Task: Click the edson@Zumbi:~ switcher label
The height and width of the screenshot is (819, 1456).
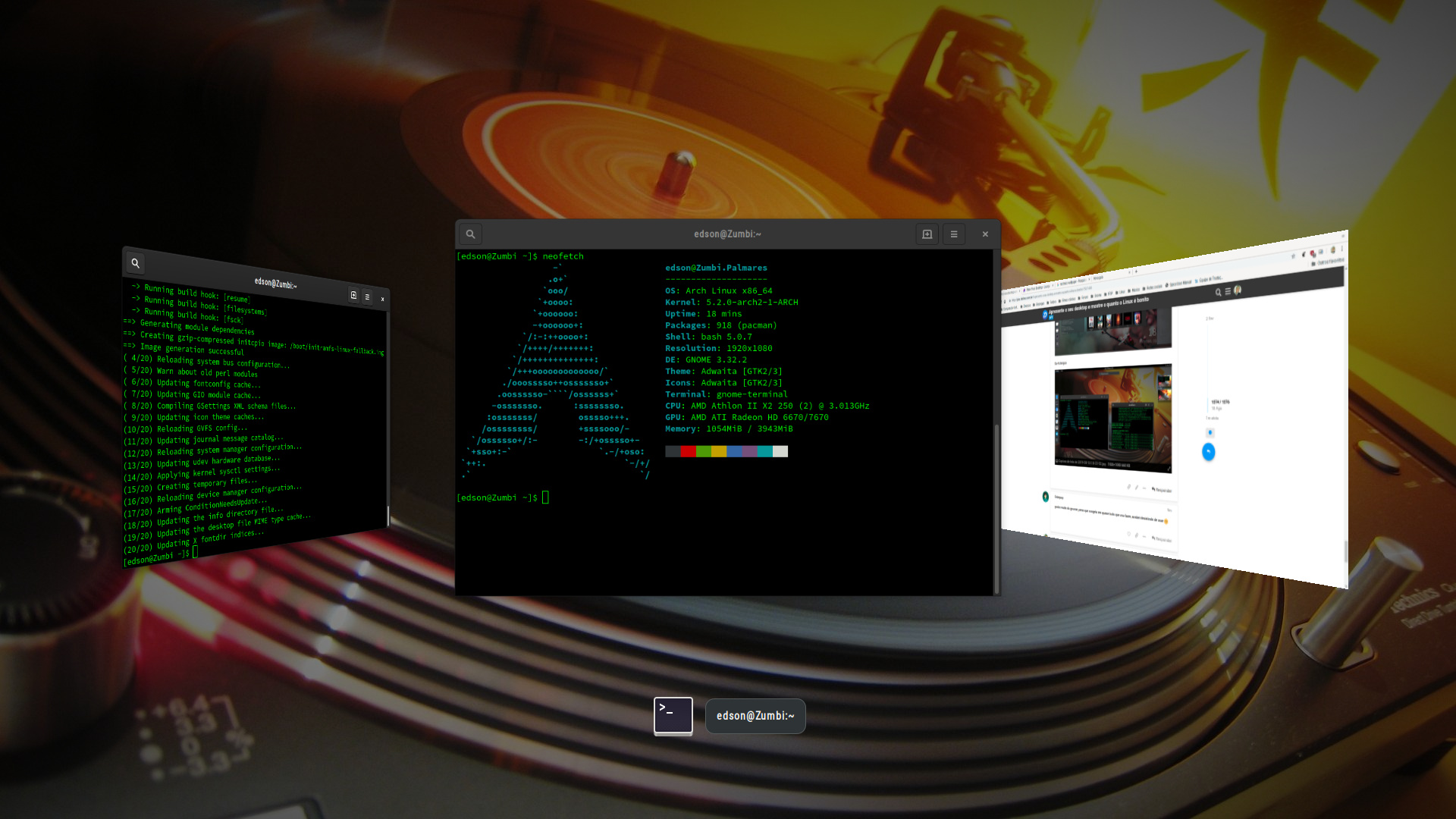Action: [x=755, y=716]
